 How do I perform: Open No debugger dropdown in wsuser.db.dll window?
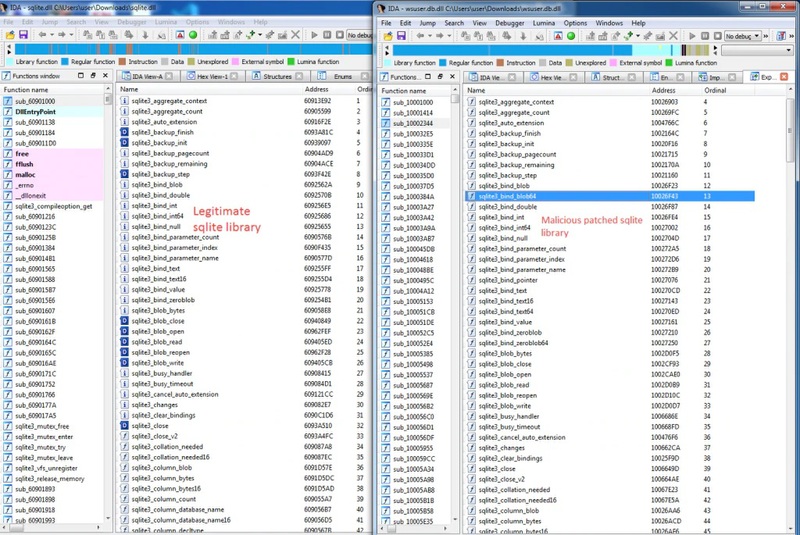tap(742, 36)
